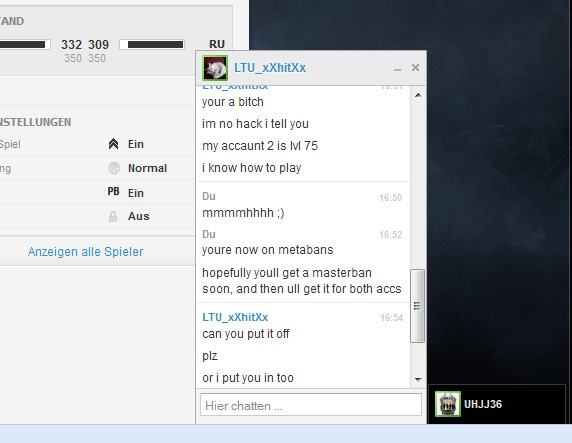
Task: Click the 16:52 timestamp
Action: click(x=391, y=234)
